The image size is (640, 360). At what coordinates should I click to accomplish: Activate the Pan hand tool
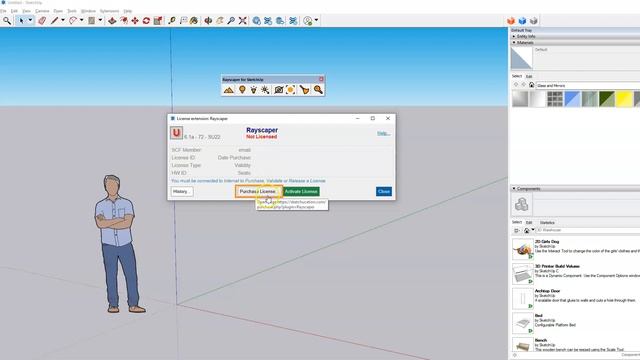[220, 20]
